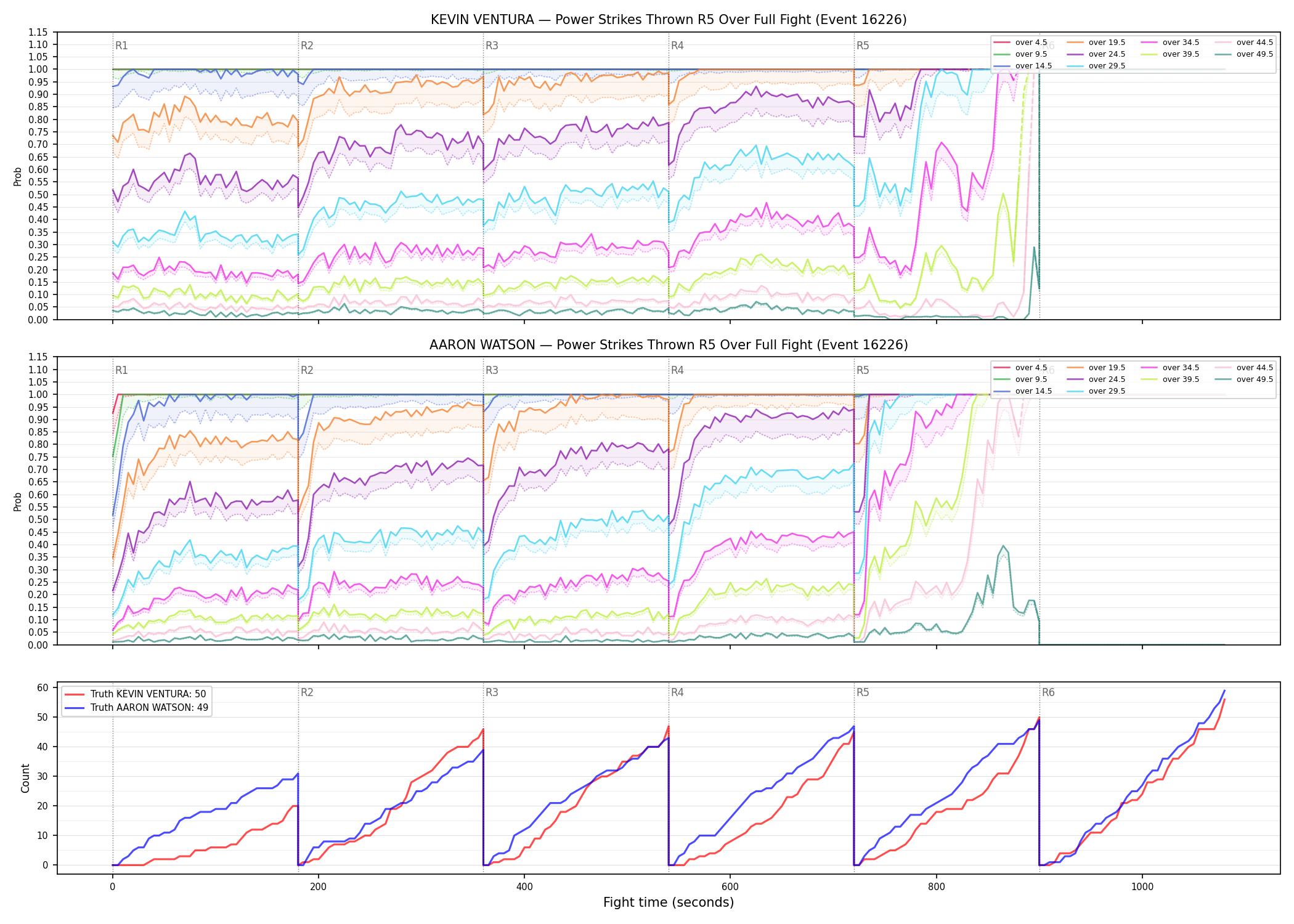Viewport: 1294px width, 924px height.
Task: Click the 0.50 tick in Kevin Ventura chart
Action: pos(38,195)
